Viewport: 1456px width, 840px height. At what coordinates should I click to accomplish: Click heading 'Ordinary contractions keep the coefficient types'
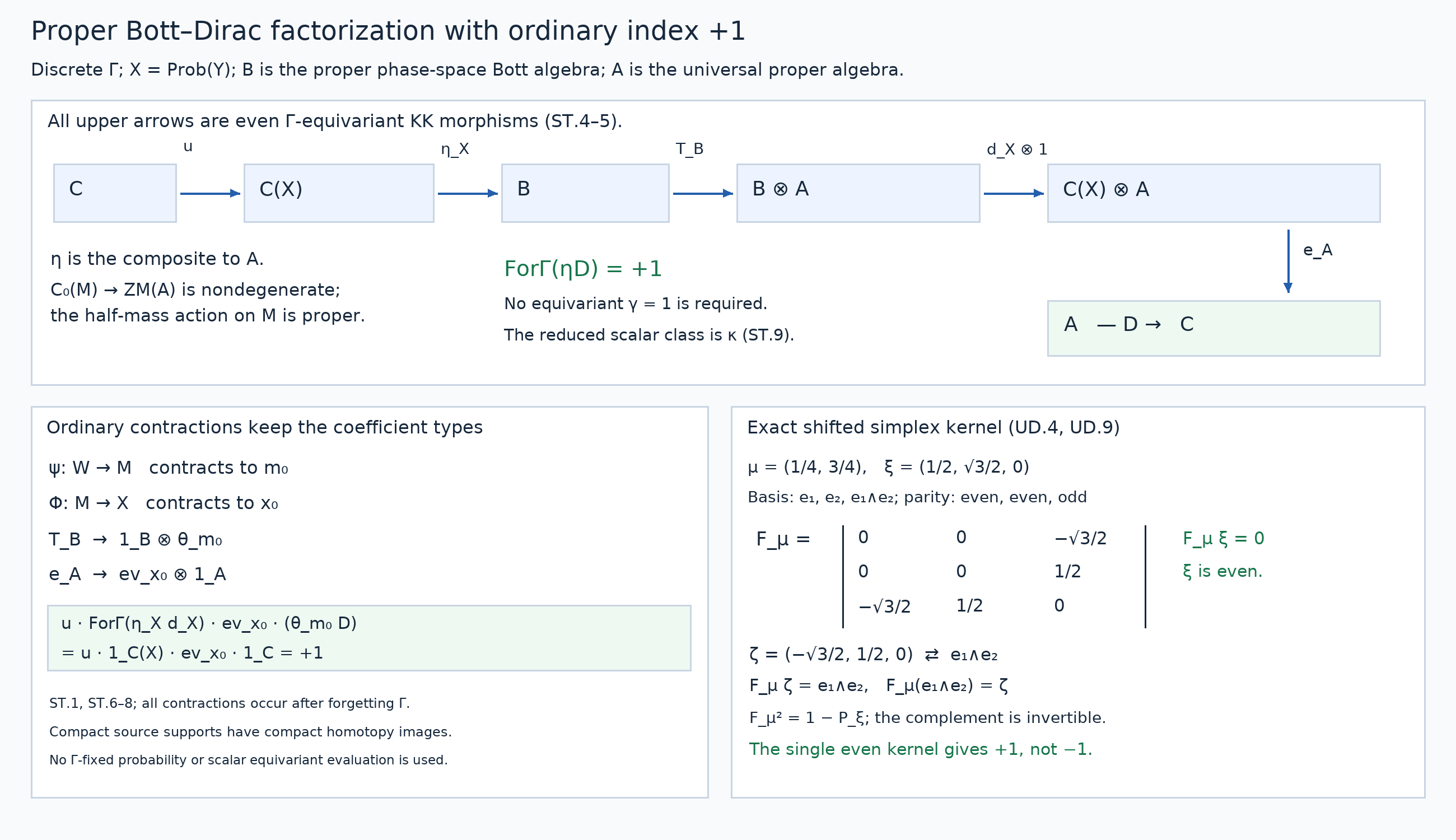(x=264, y=427)
